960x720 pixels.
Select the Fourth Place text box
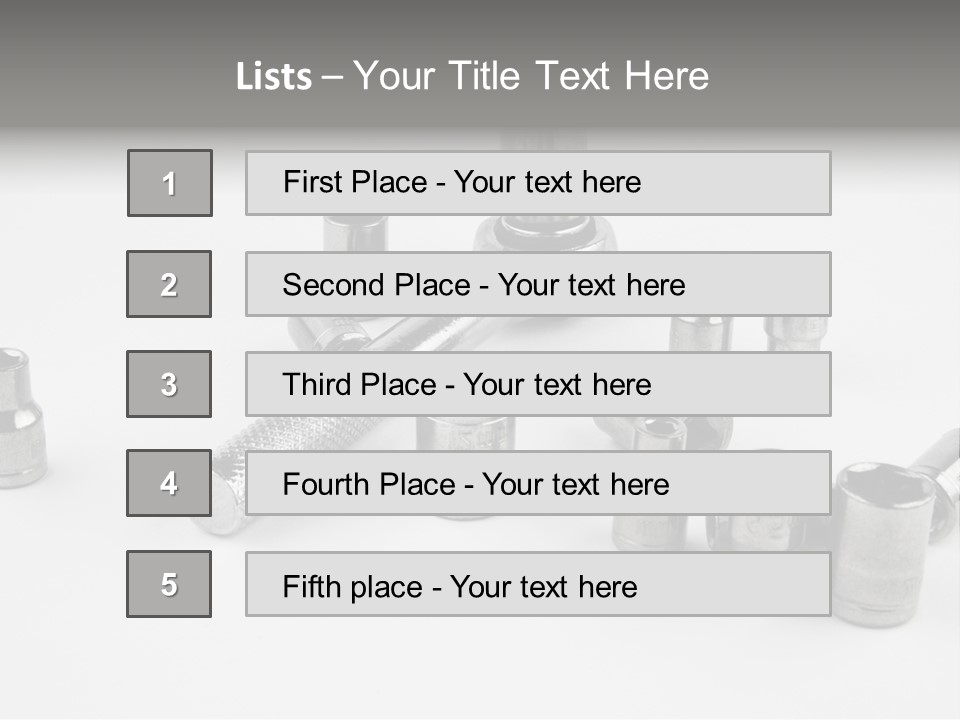tap(538, 483)
